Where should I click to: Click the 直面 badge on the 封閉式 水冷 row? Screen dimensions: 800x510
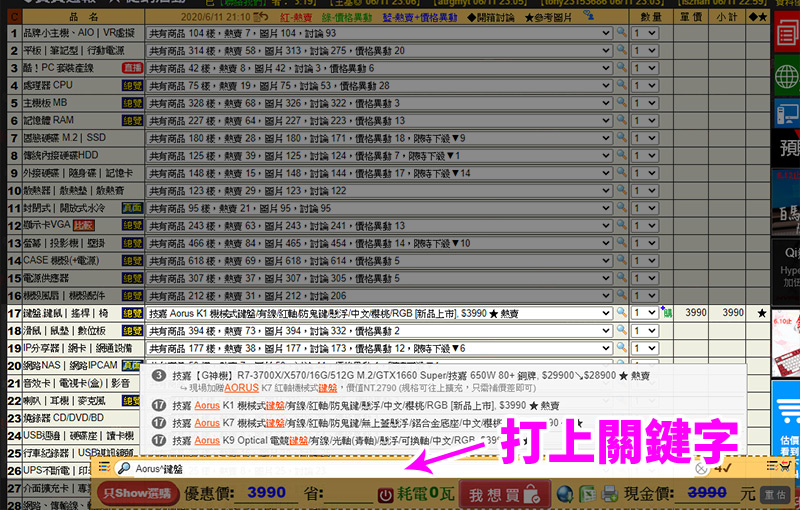click(x=132, y=208)
